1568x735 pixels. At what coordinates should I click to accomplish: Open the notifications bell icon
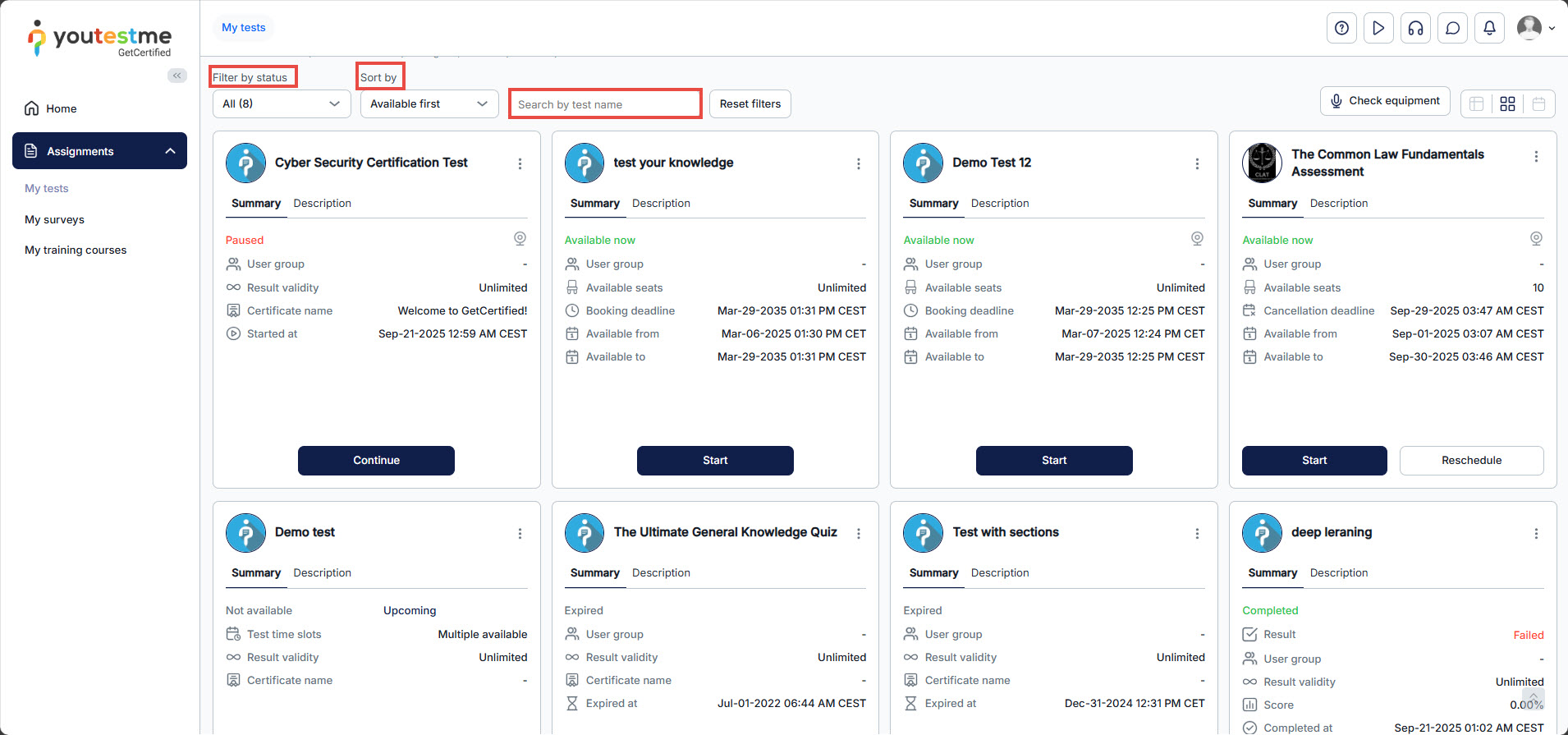[x=1489, y=28]
